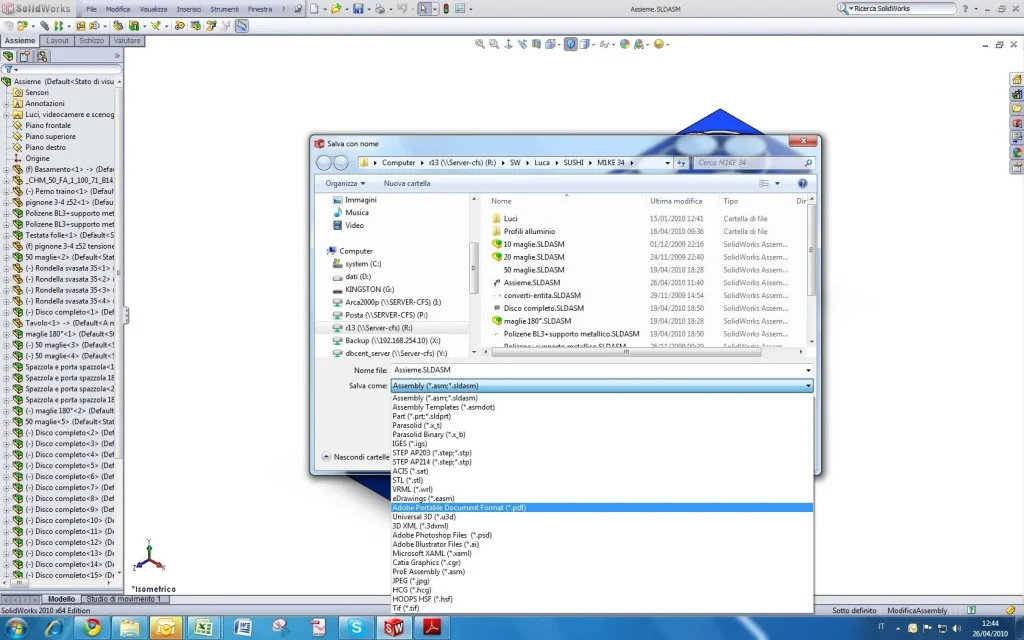Open the Modifica menu

point(118,9)
